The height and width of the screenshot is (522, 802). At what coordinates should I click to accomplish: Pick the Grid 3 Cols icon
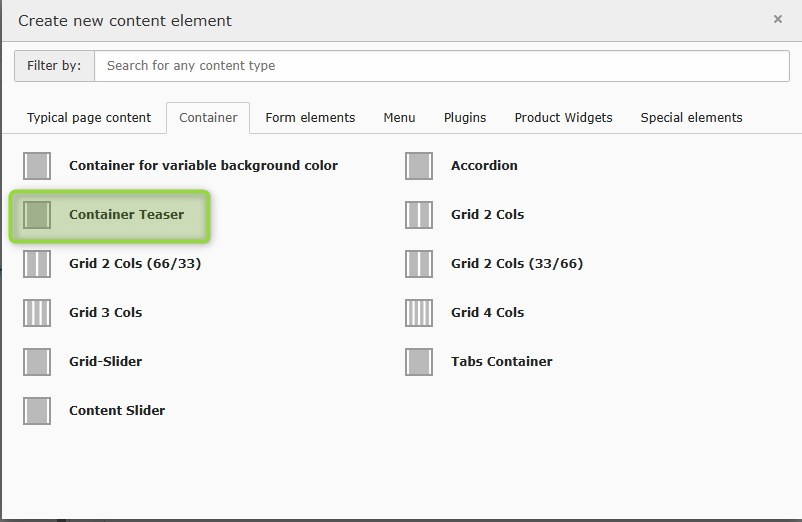37,313
